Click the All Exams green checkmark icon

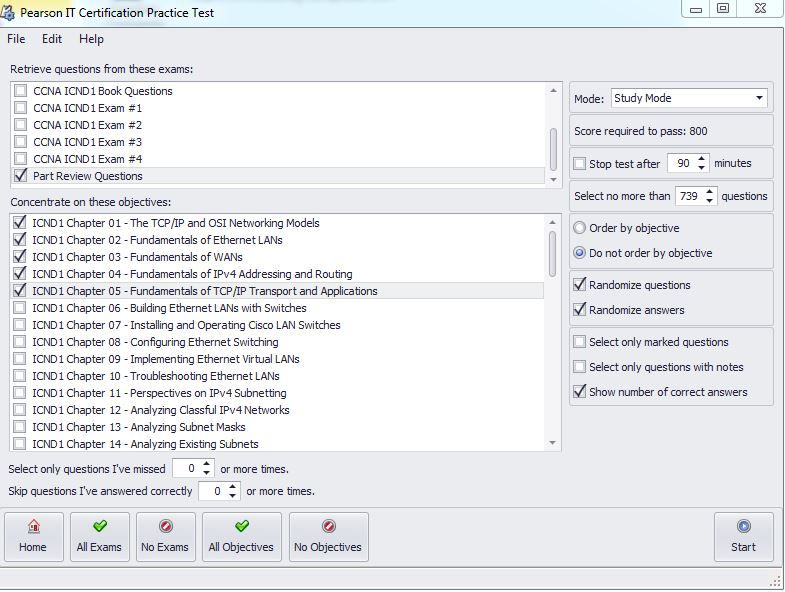(x=100, y=526)
